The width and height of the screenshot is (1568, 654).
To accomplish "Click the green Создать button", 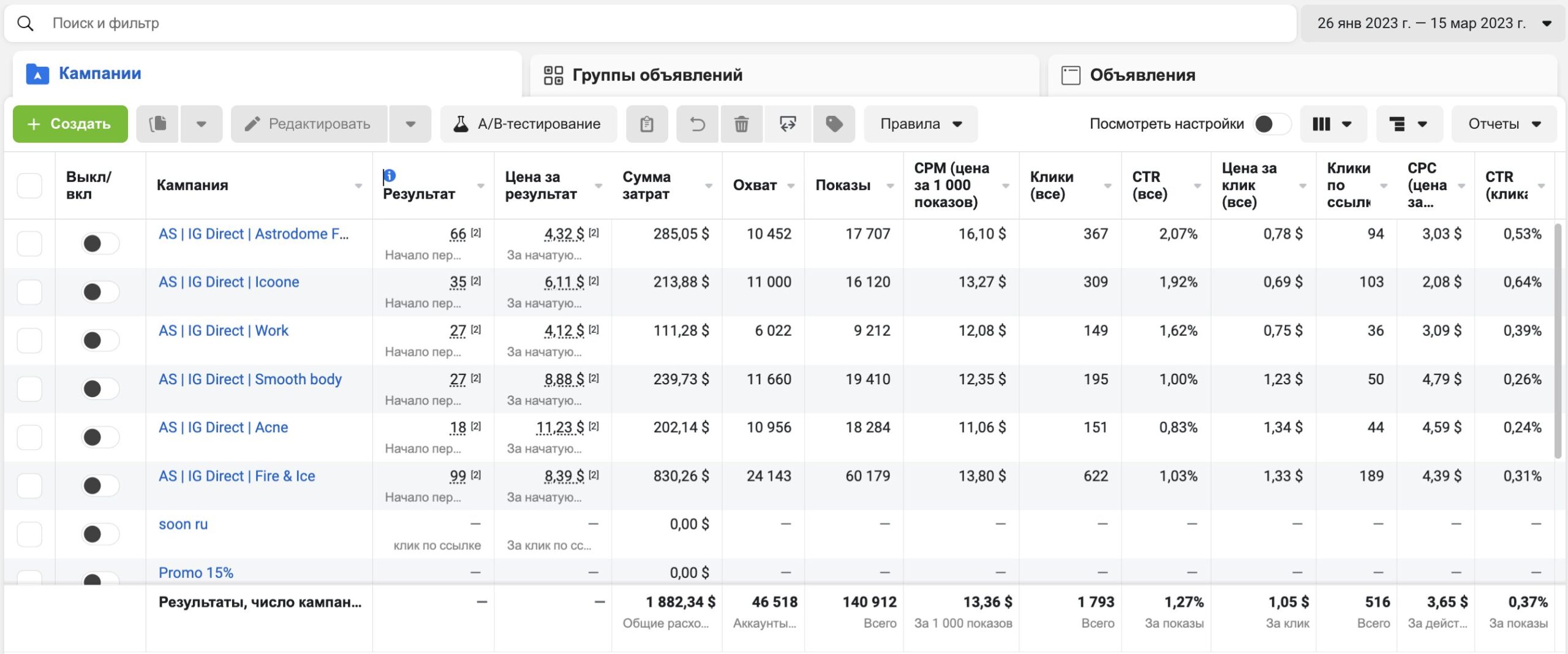I will [70, 124].
